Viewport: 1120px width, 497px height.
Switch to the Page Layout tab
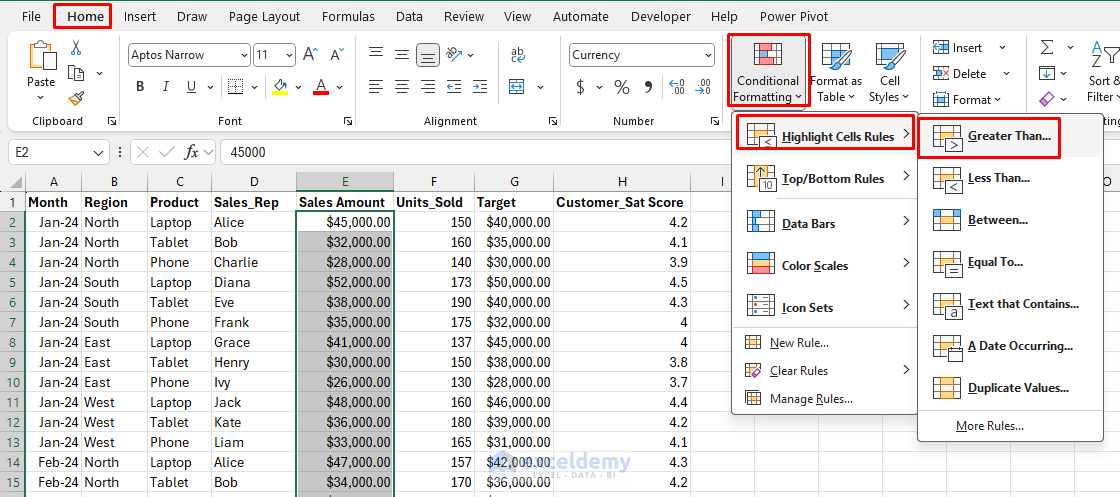(265, 16)
